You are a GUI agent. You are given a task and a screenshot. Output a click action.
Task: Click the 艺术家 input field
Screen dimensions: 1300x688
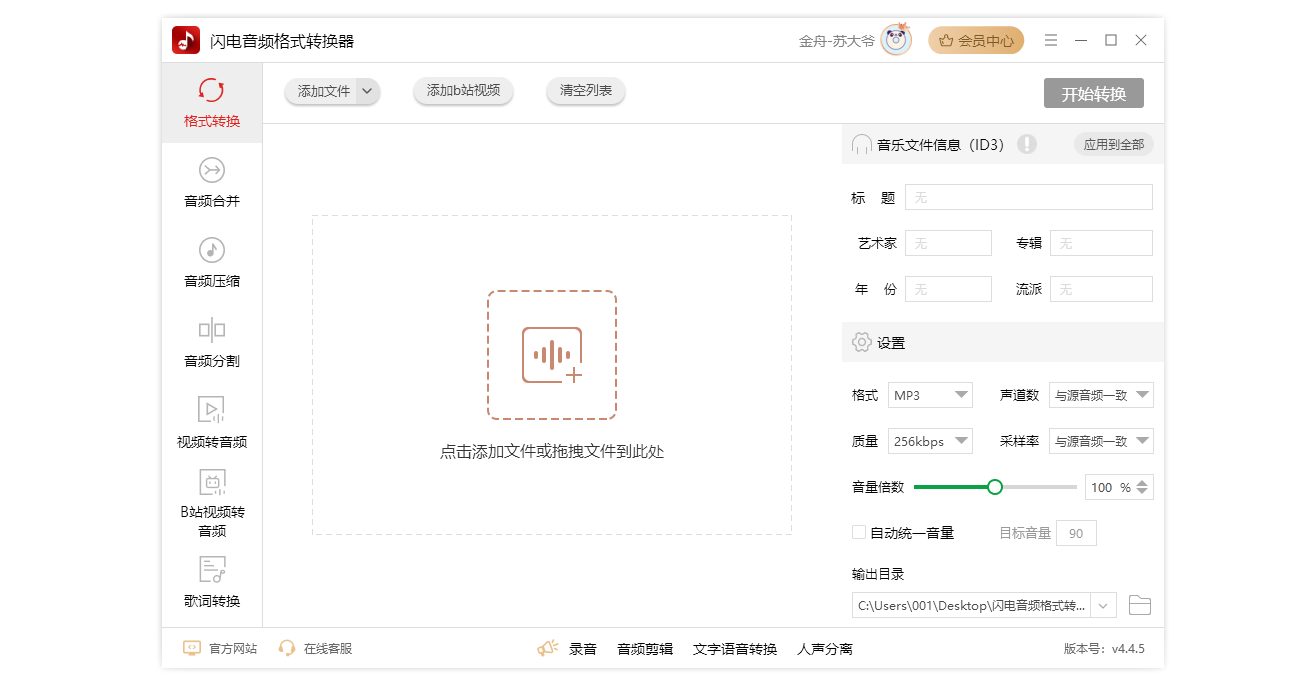coord(948,243)
